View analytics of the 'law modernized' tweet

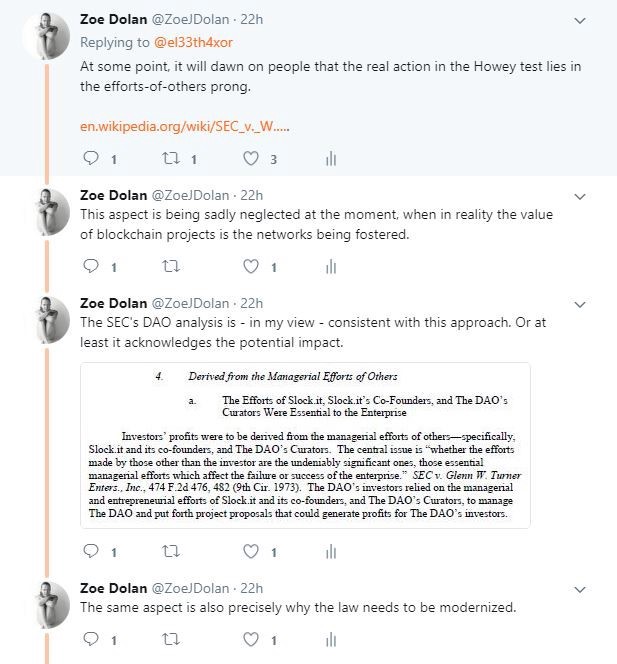click(331, 638)
